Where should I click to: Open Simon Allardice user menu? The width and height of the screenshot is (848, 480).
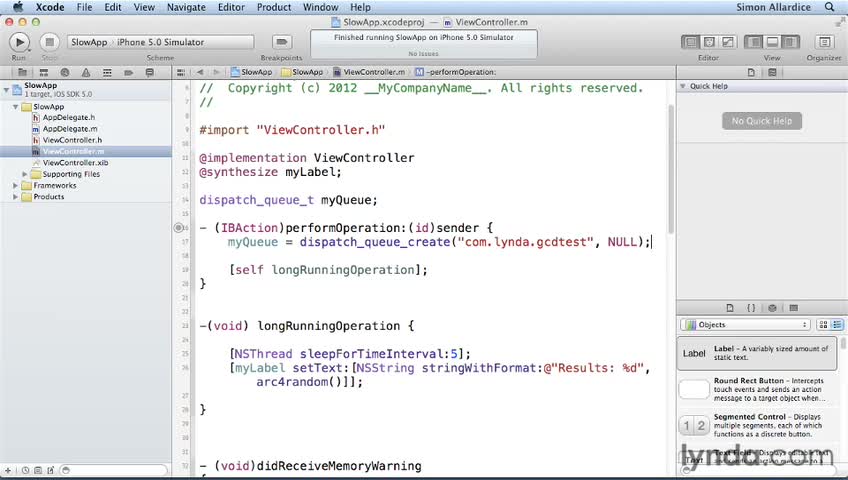pyautogui.click(x=773, y=7)
